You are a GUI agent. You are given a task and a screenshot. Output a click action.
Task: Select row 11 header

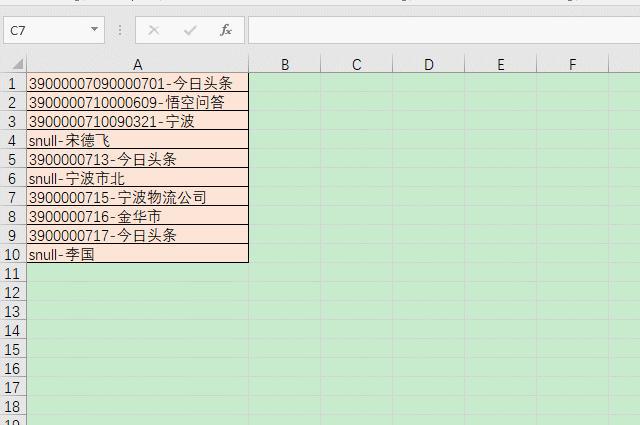(13, 273)
